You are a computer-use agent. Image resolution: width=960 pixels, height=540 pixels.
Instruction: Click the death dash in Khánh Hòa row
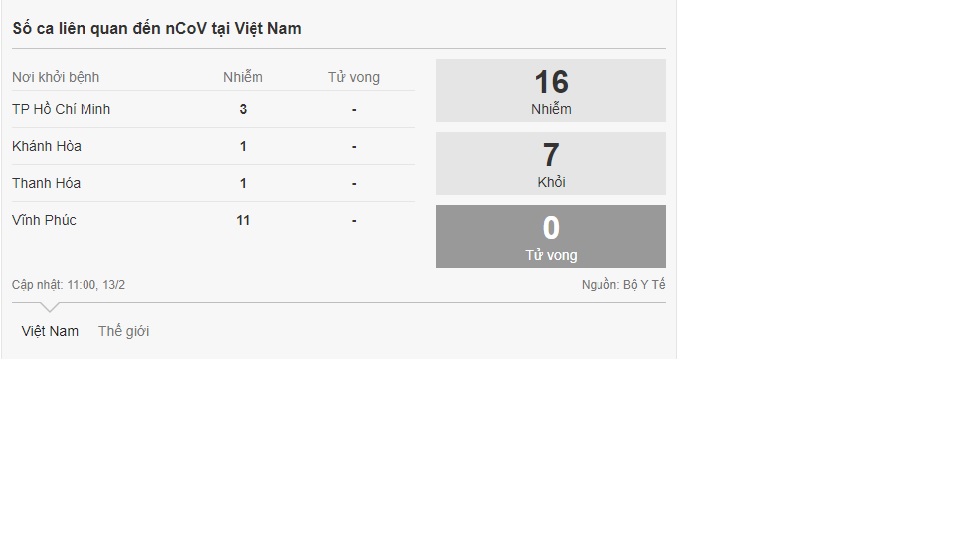pos(354,147)
